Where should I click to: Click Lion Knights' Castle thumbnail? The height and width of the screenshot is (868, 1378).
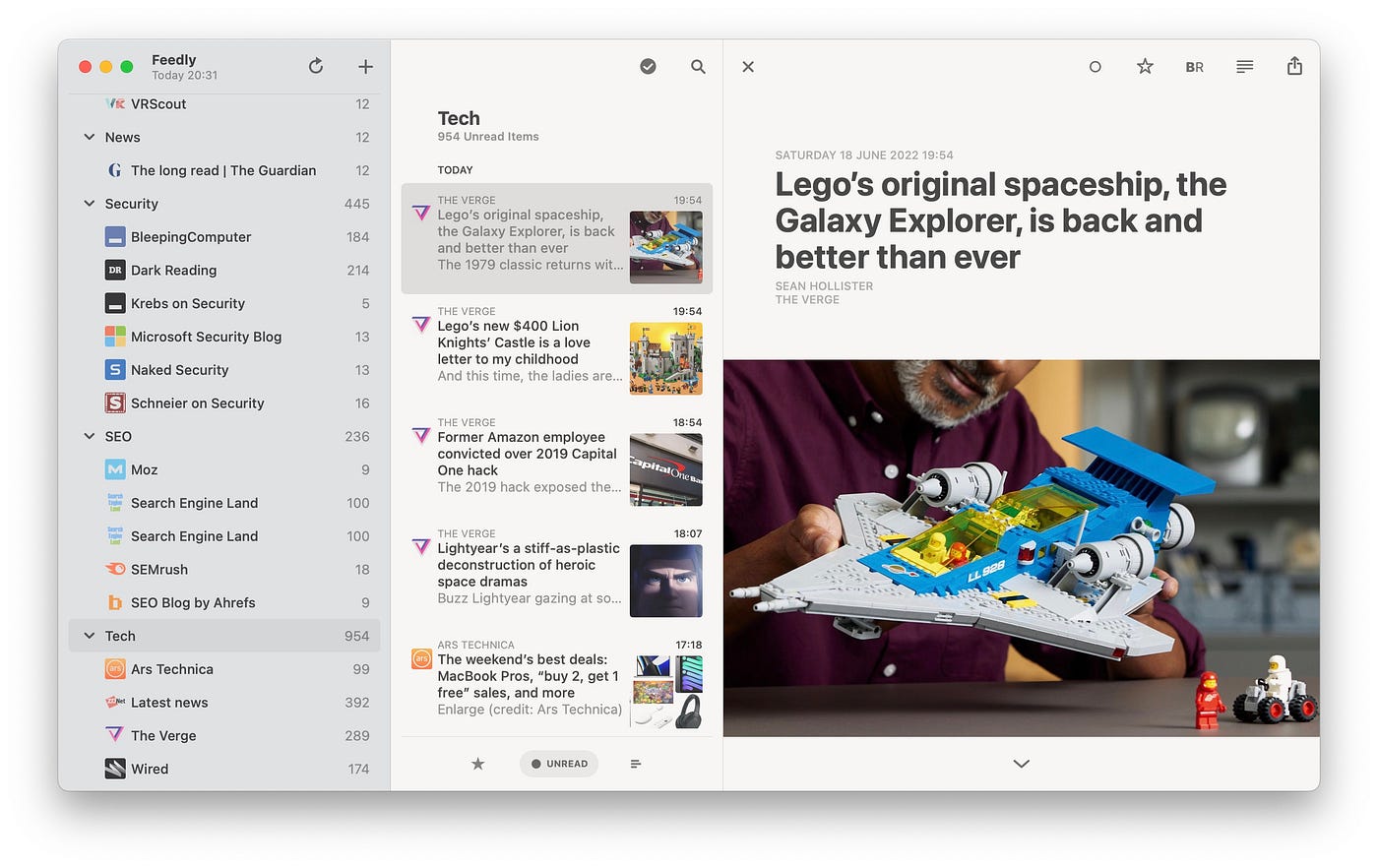tap(666, 358)
